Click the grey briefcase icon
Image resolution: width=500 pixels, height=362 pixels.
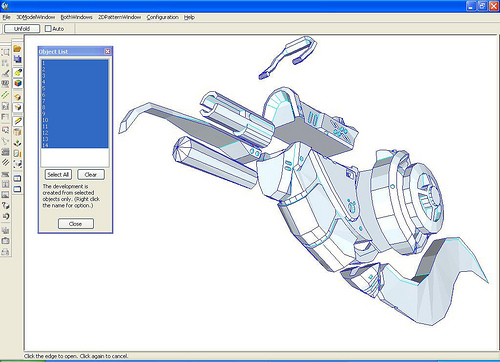pos(5,241)
